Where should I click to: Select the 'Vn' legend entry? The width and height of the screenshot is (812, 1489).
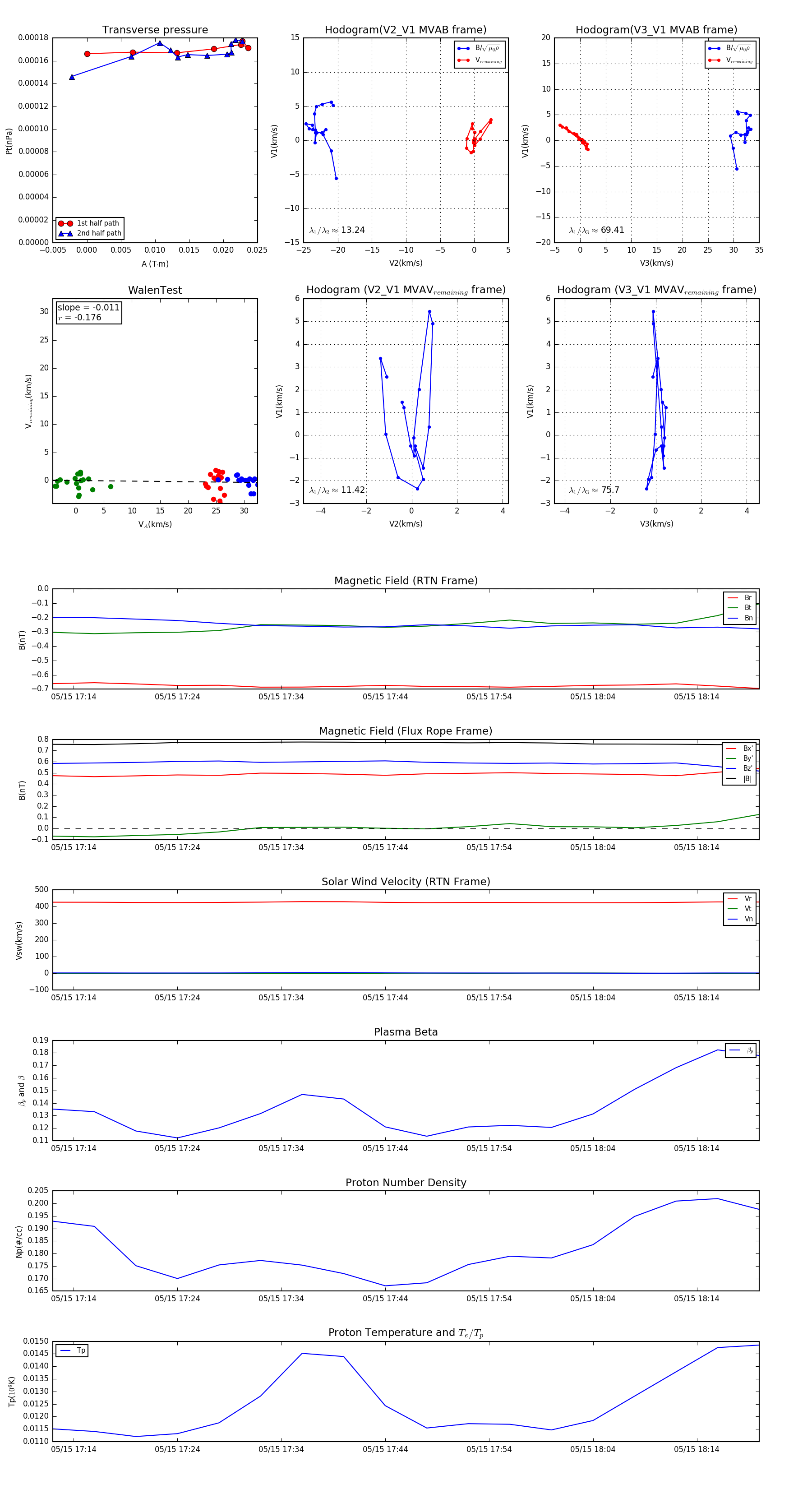740,919
